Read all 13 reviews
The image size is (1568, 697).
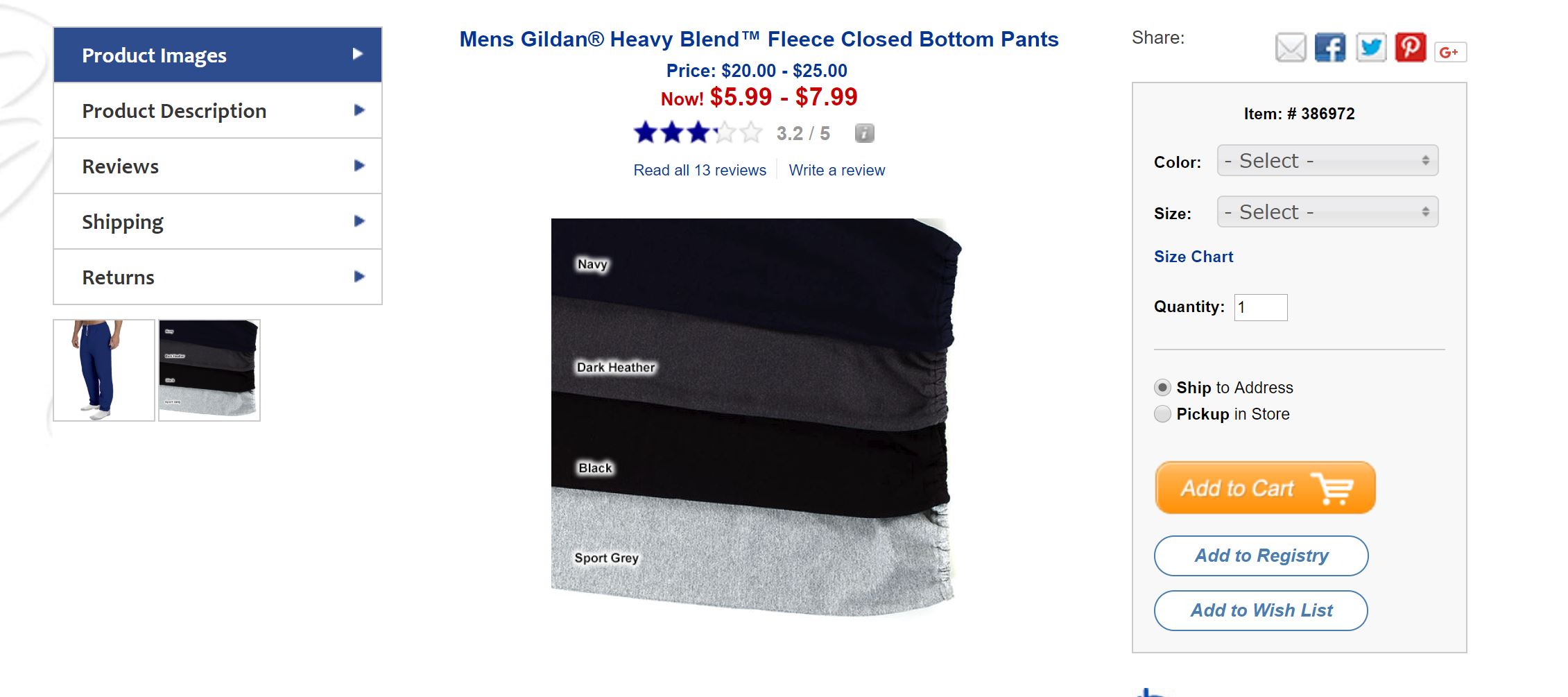coord(700,171)
